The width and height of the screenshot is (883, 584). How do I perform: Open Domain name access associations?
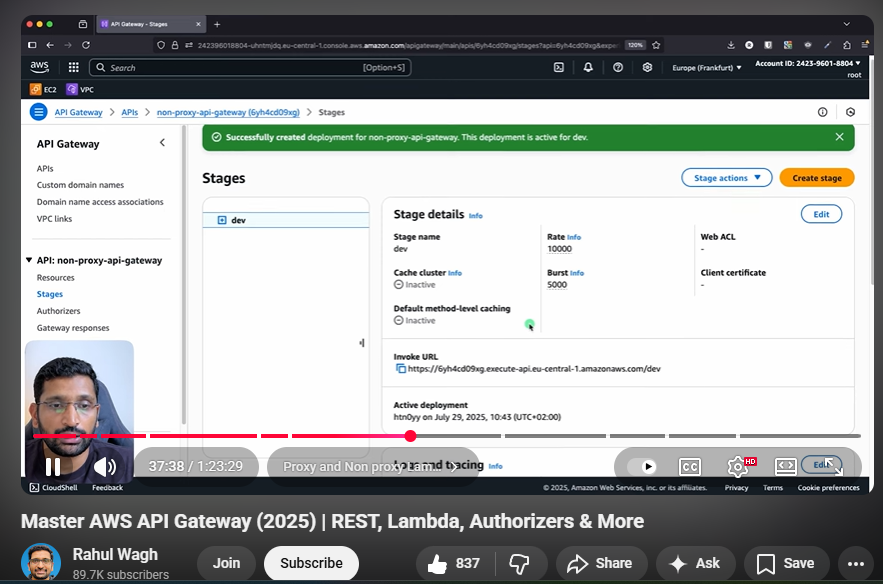click(x=100, y=202)
